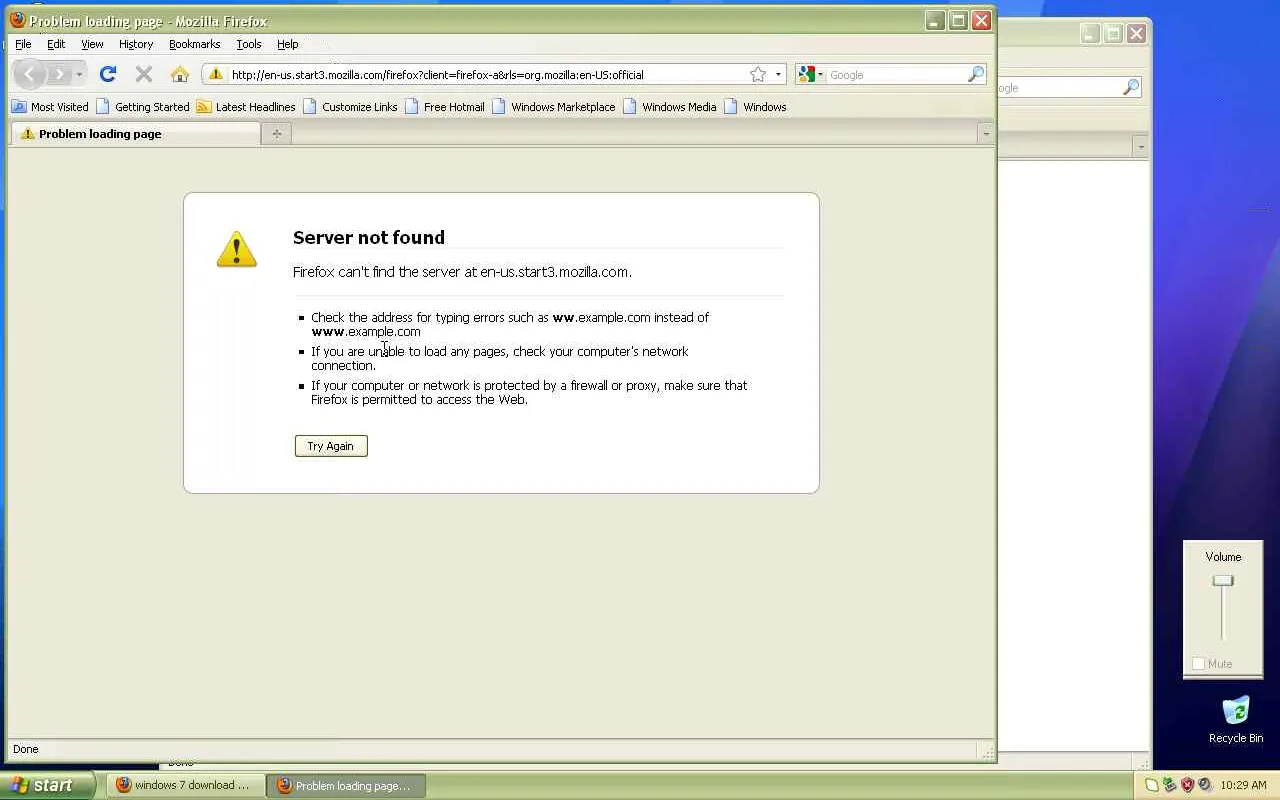Open the Most Visited bookmarks folder

click(x=50, y=107)
